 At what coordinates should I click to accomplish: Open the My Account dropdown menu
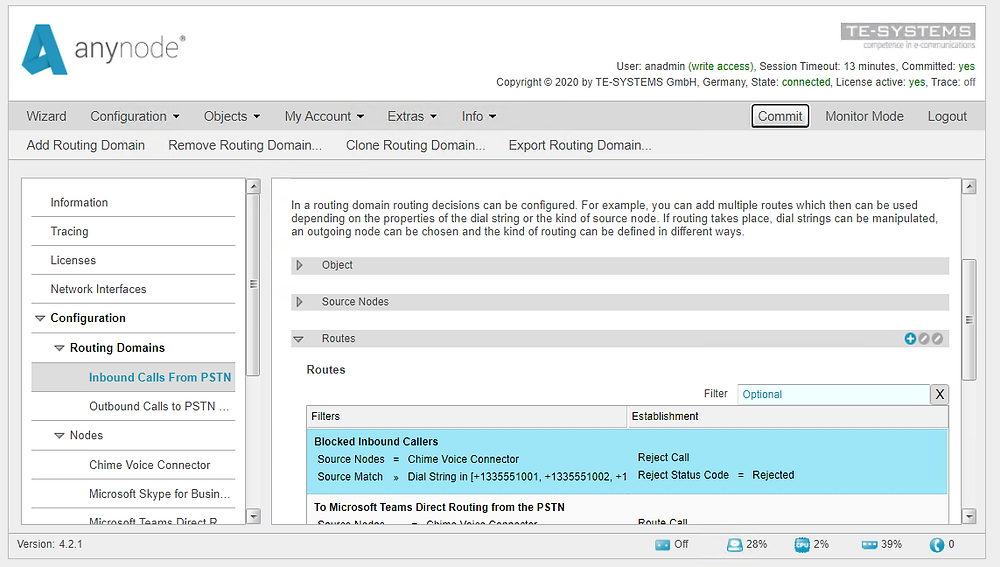click(324, 116)
